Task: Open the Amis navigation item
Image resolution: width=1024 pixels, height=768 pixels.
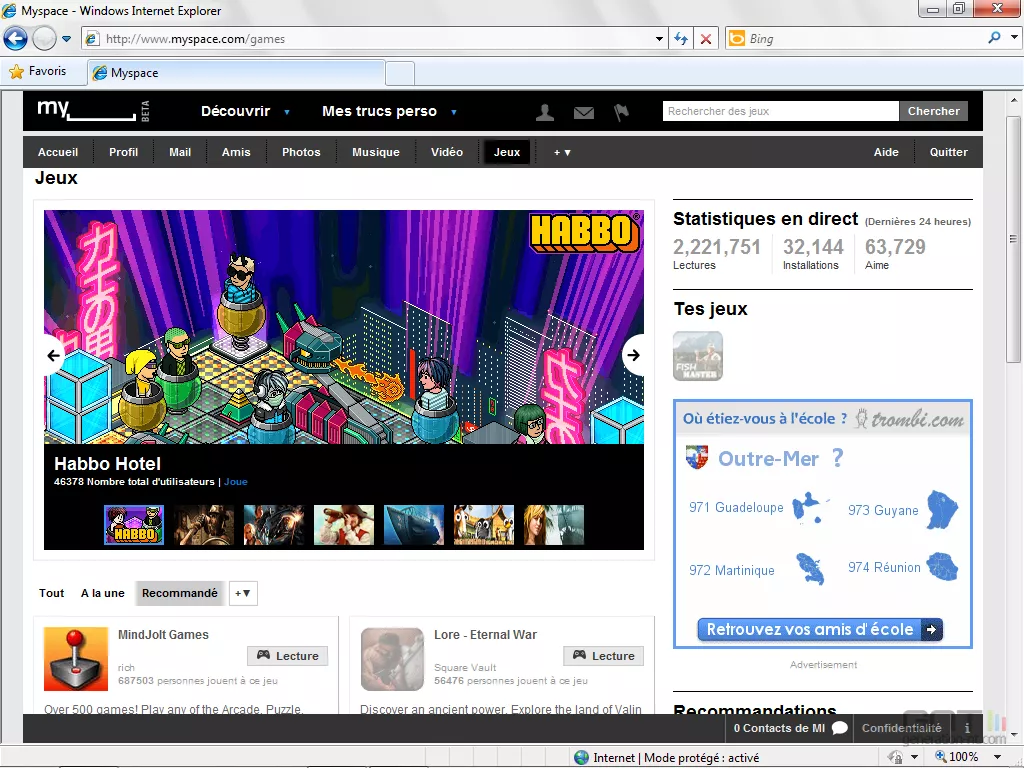Action: point(236,152)
